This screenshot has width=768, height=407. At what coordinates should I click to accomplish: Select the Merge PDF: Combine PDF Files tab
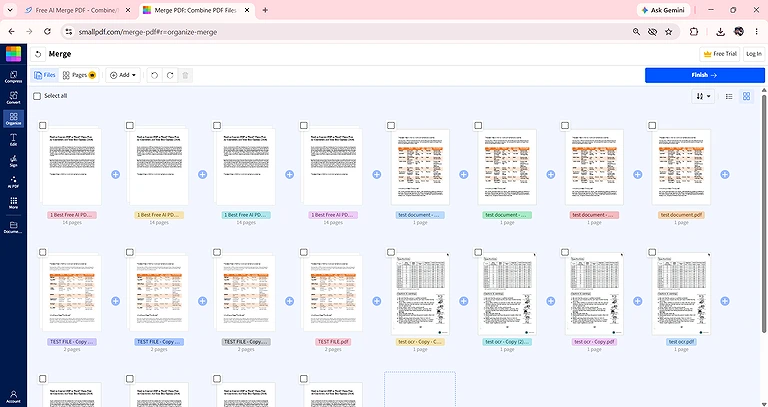tap(197, 10)
